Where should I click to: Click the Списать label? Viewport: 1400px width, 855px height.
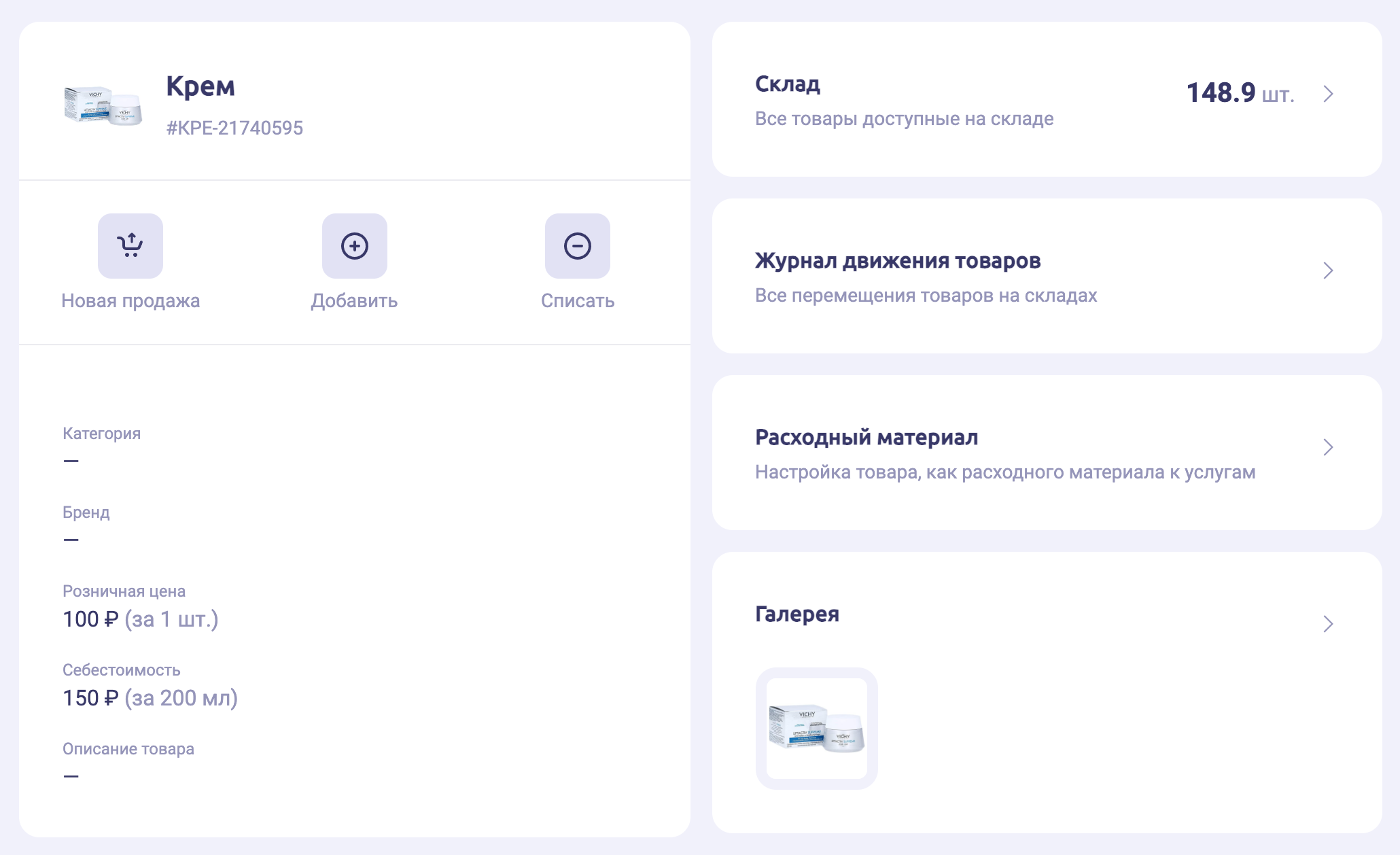[578, 301]
